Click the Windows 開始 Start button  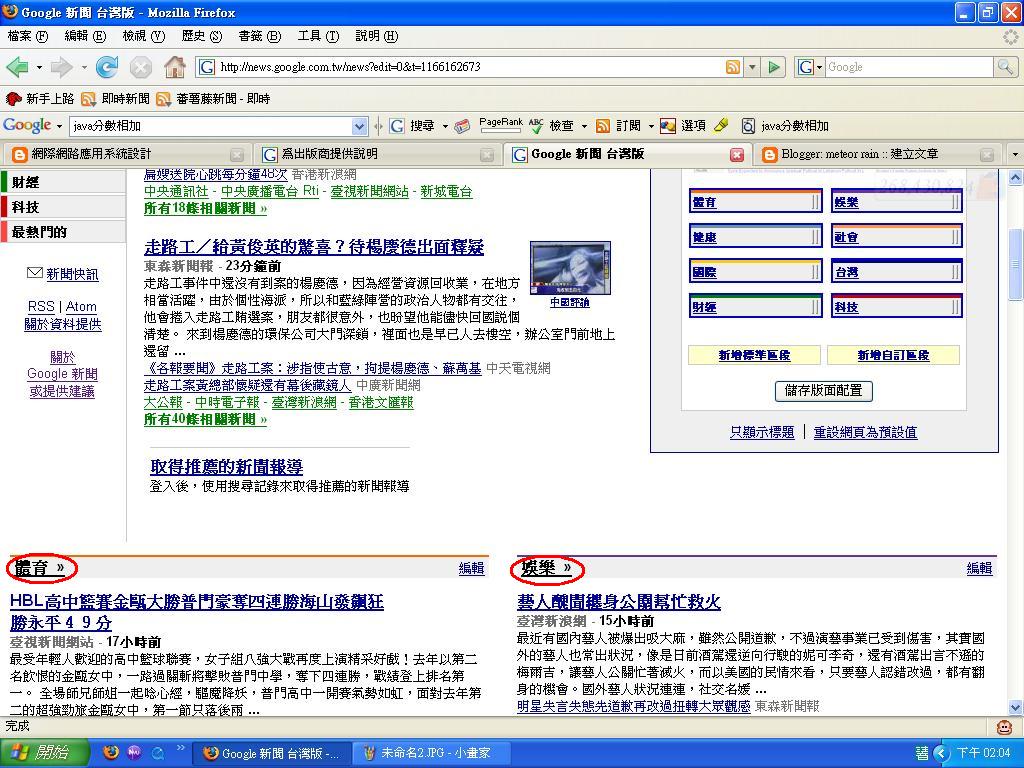[x=43, y=752]
